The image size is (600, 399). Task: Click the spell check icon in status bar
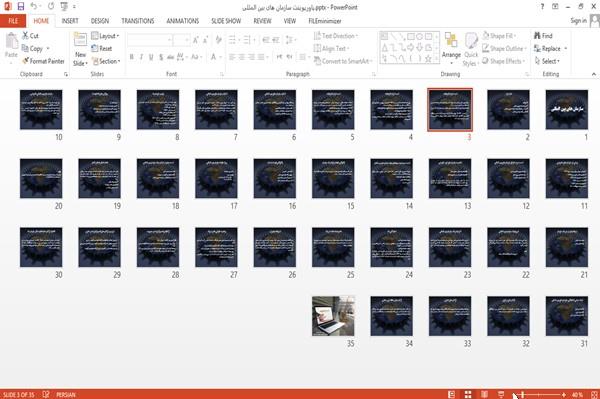pyautogui.click(x=46, y=394)
